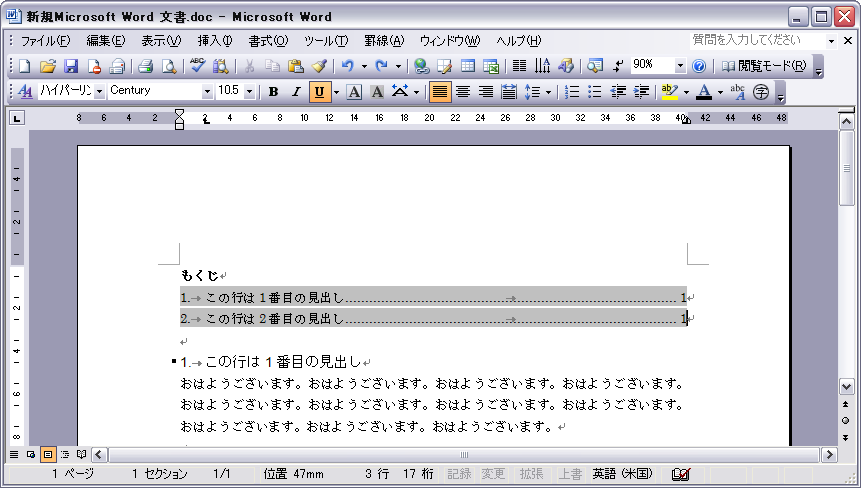Switch to right alignment

point(486,92)
